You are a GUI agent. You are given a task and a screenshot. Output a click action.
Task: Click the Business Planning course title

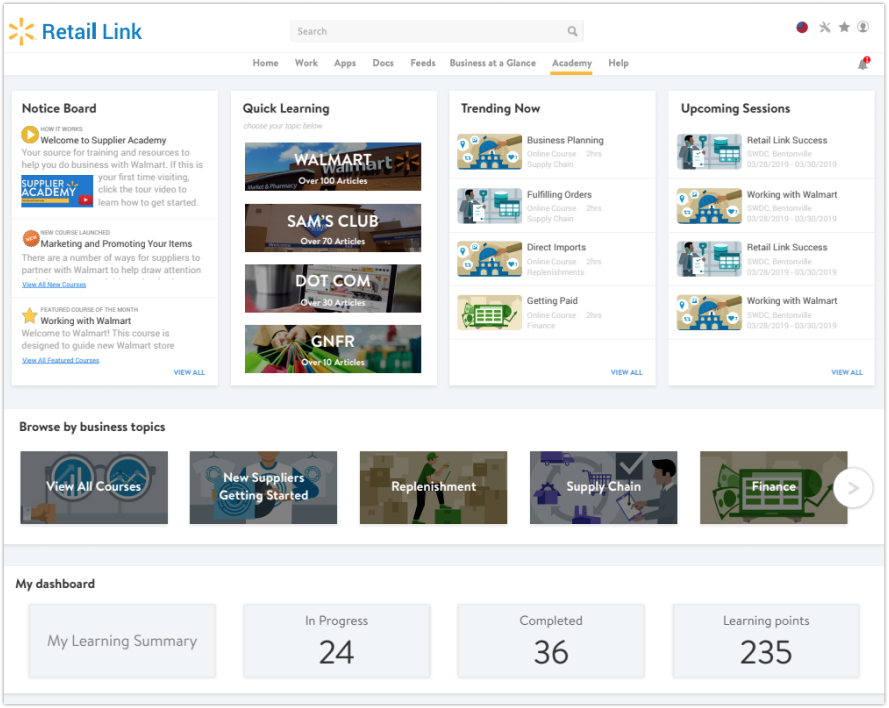coord(565,140)
